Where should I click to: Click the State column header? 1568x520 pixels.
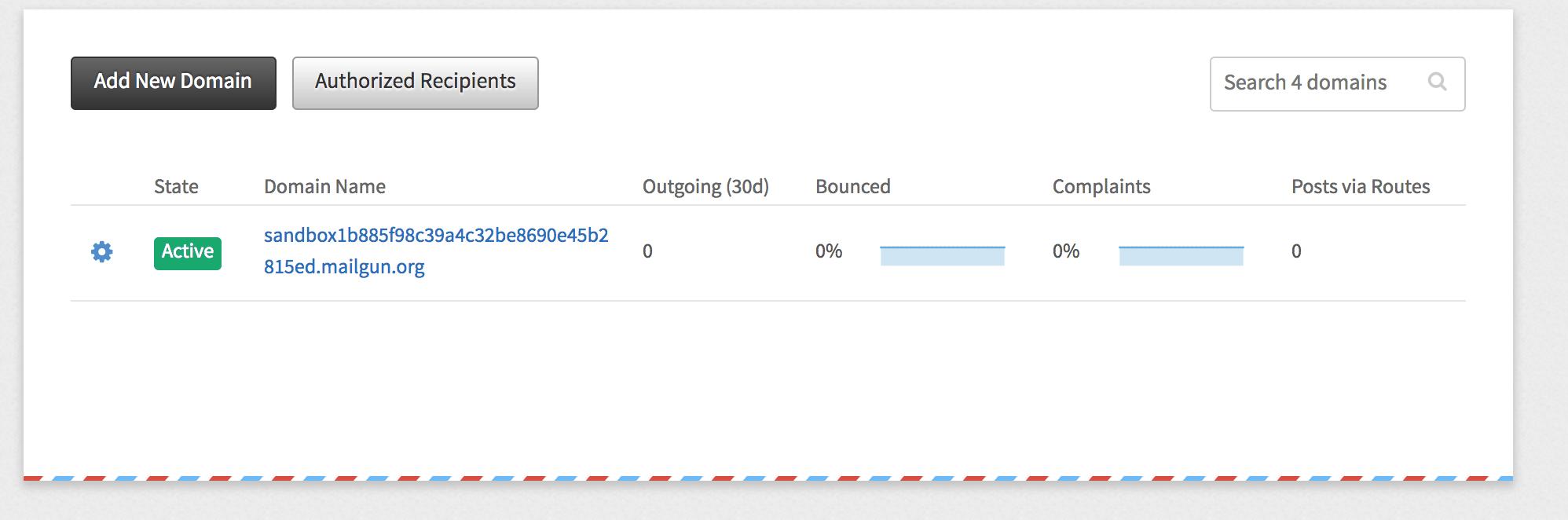point(176,187)
